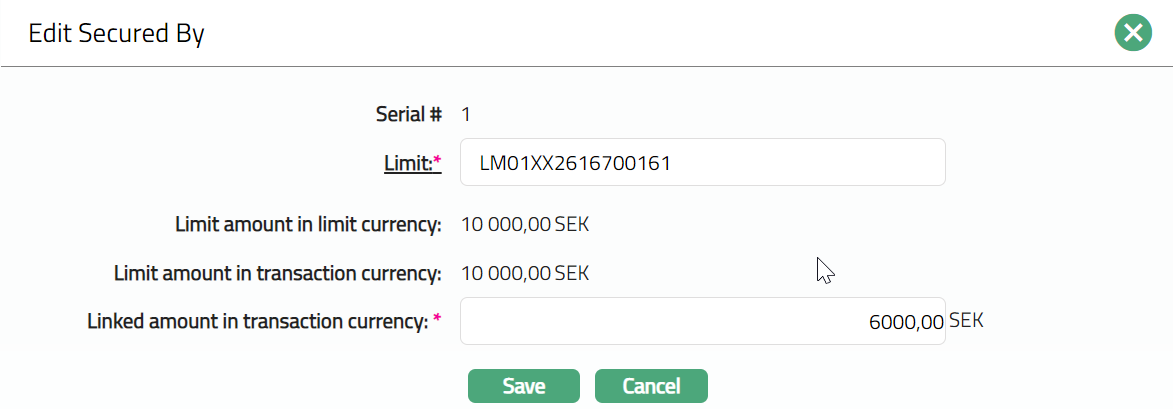The height and width of the screenshot is (409, 1173).
Task: Click the 10 000,00 amount in limit currency
Action: point(505,224)
